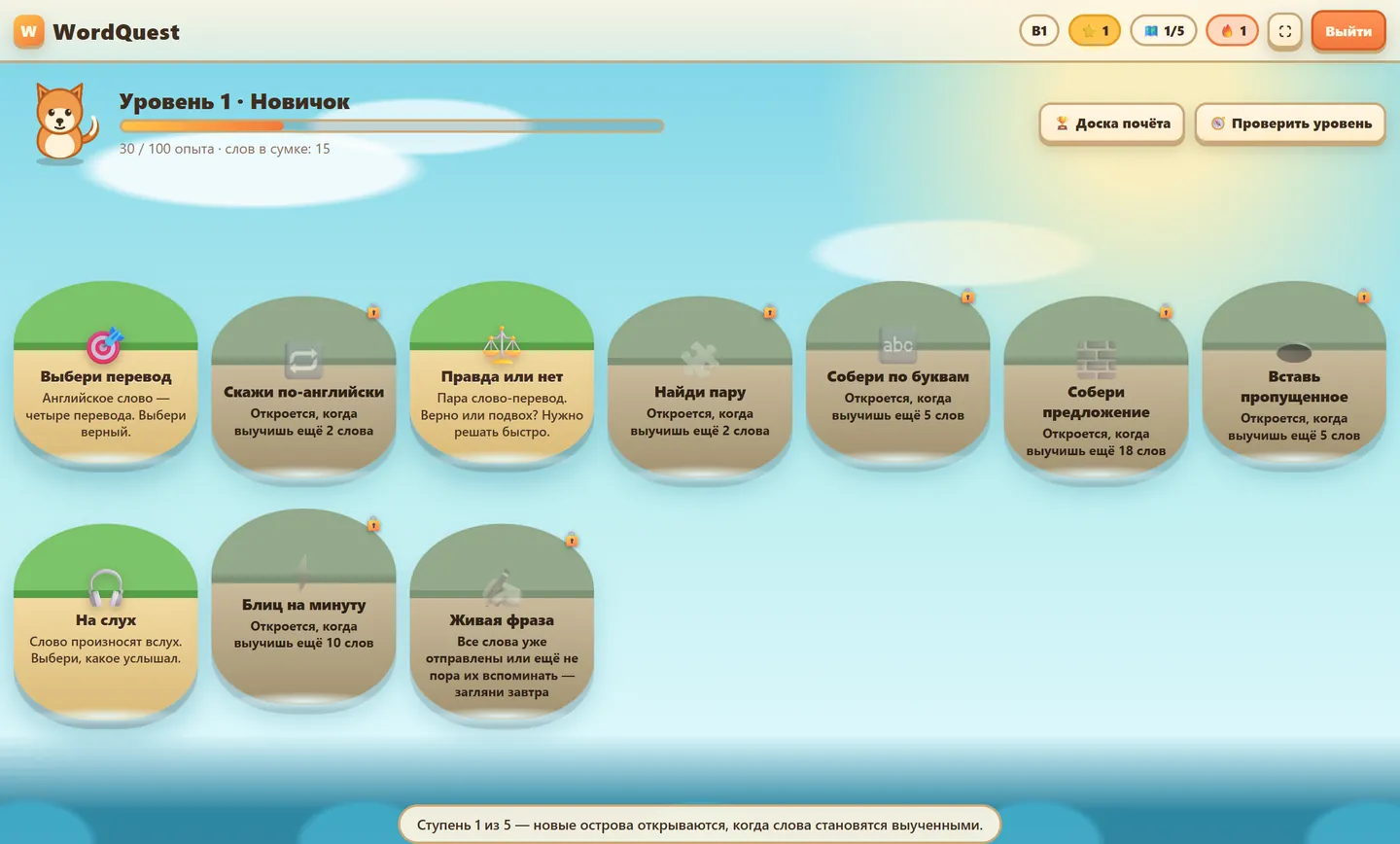
Task: Click the trophy icon in Доска почёта
Action: tap(1062, 123)
